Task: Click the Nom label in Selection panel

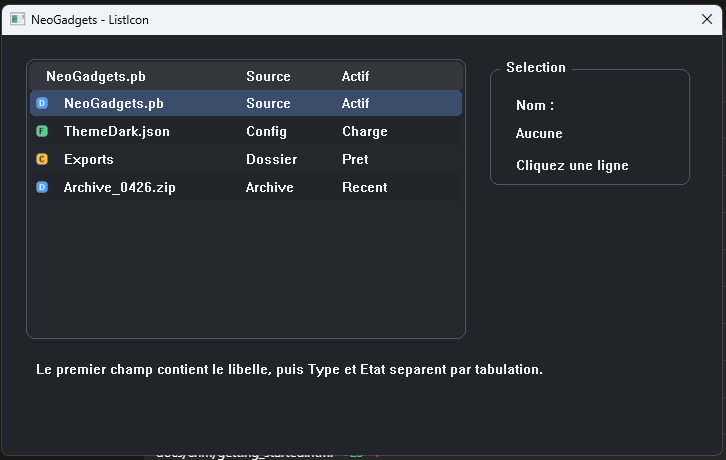Action: coord(534,105)
